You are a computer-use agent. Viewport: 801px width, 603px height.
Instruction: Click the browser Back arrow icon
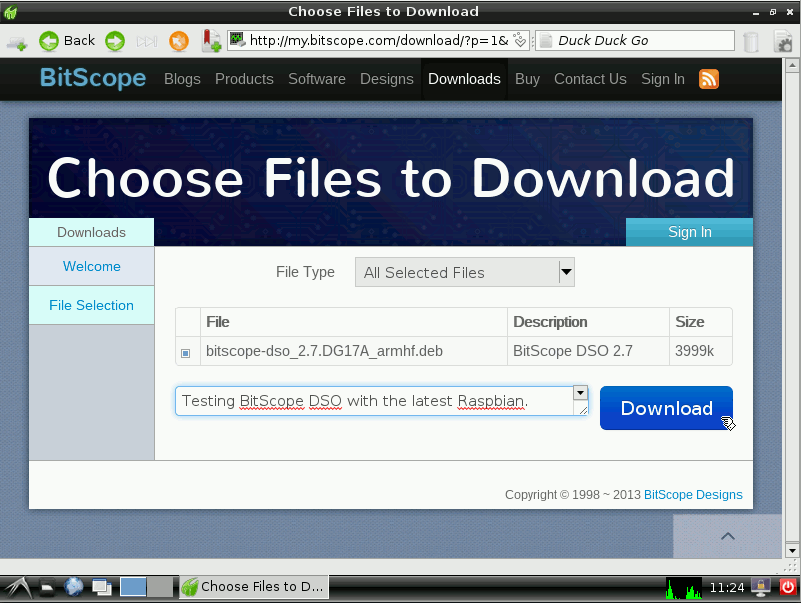tap(49, 41)
